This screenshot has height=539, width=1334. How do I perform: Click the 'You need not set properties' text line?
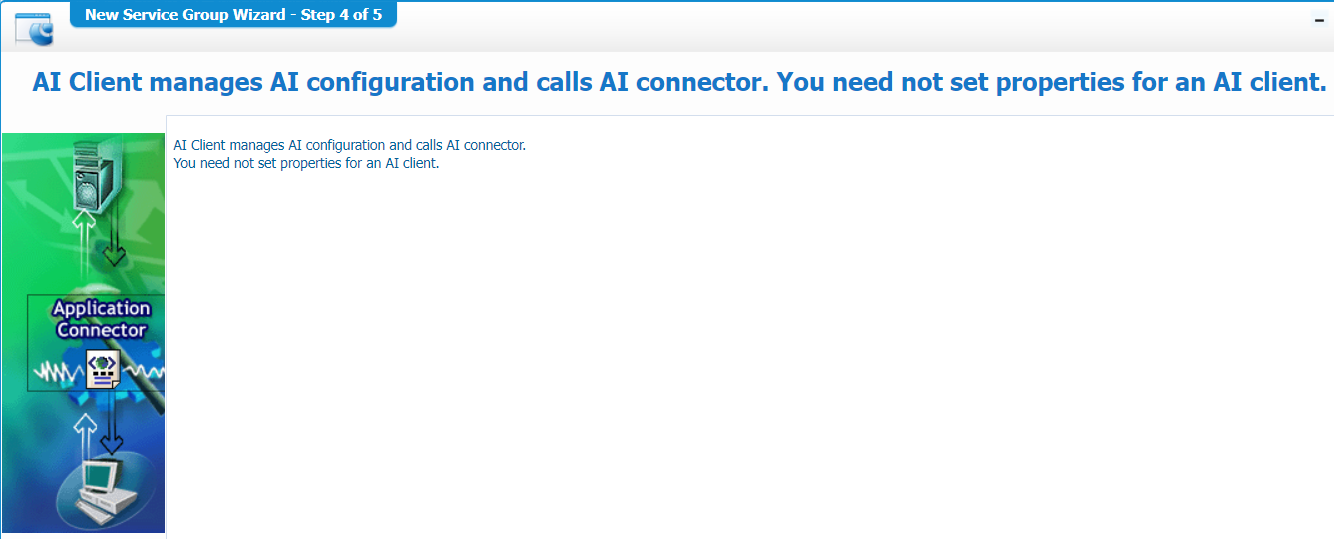(306, 163)
